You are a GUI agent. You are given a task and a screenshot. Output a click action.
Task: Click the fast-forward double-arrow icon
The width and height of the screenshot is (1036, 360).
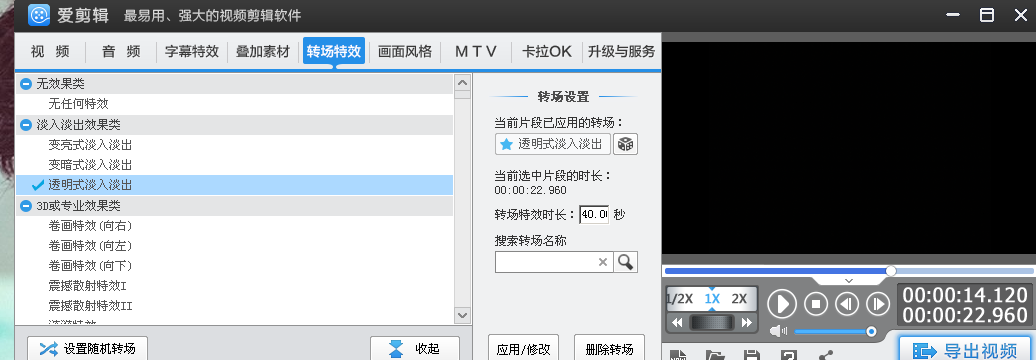(747, 323)
